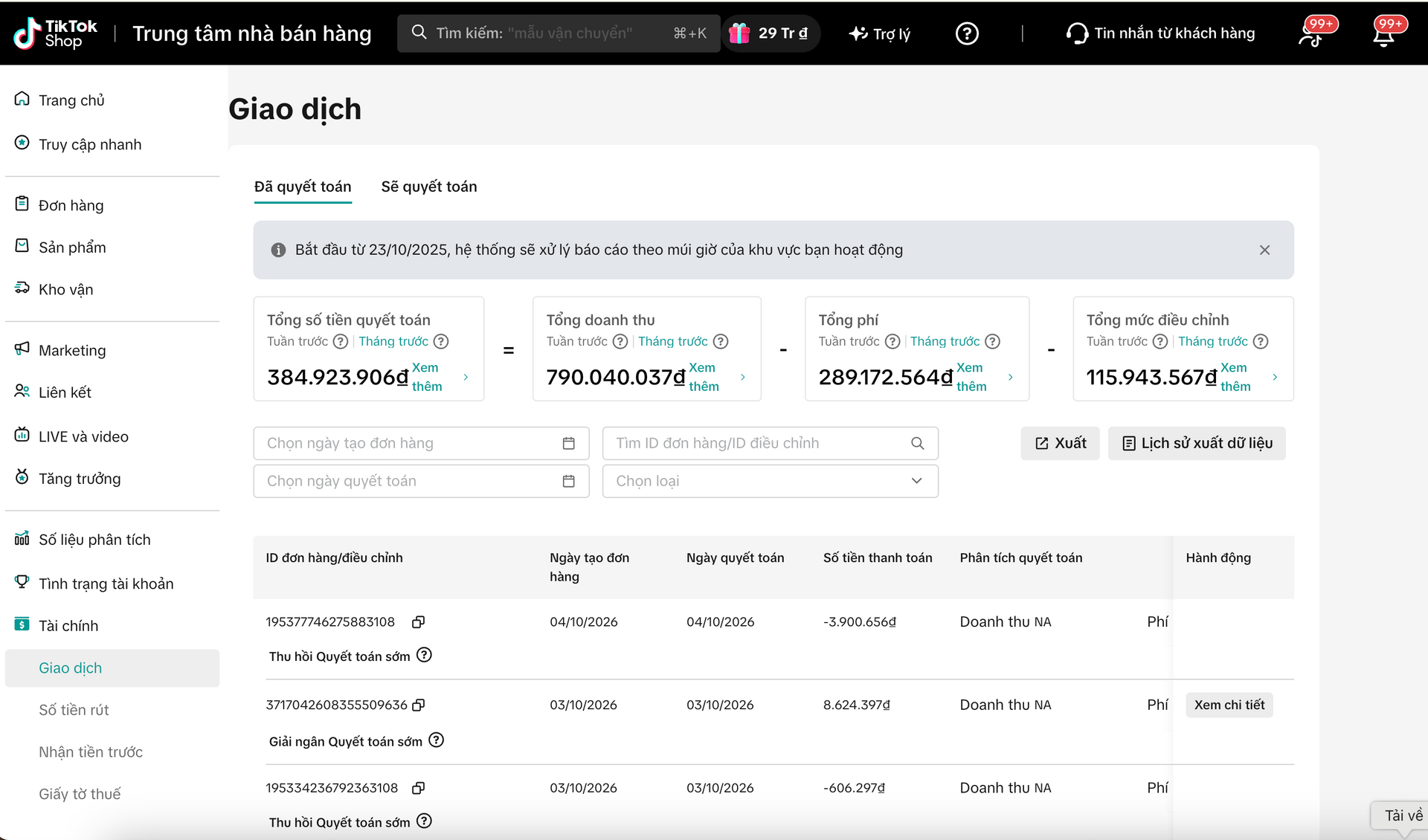Click Tìm ID đơn hàng/ID điều chỉnh search field

(x=770, y=443)
